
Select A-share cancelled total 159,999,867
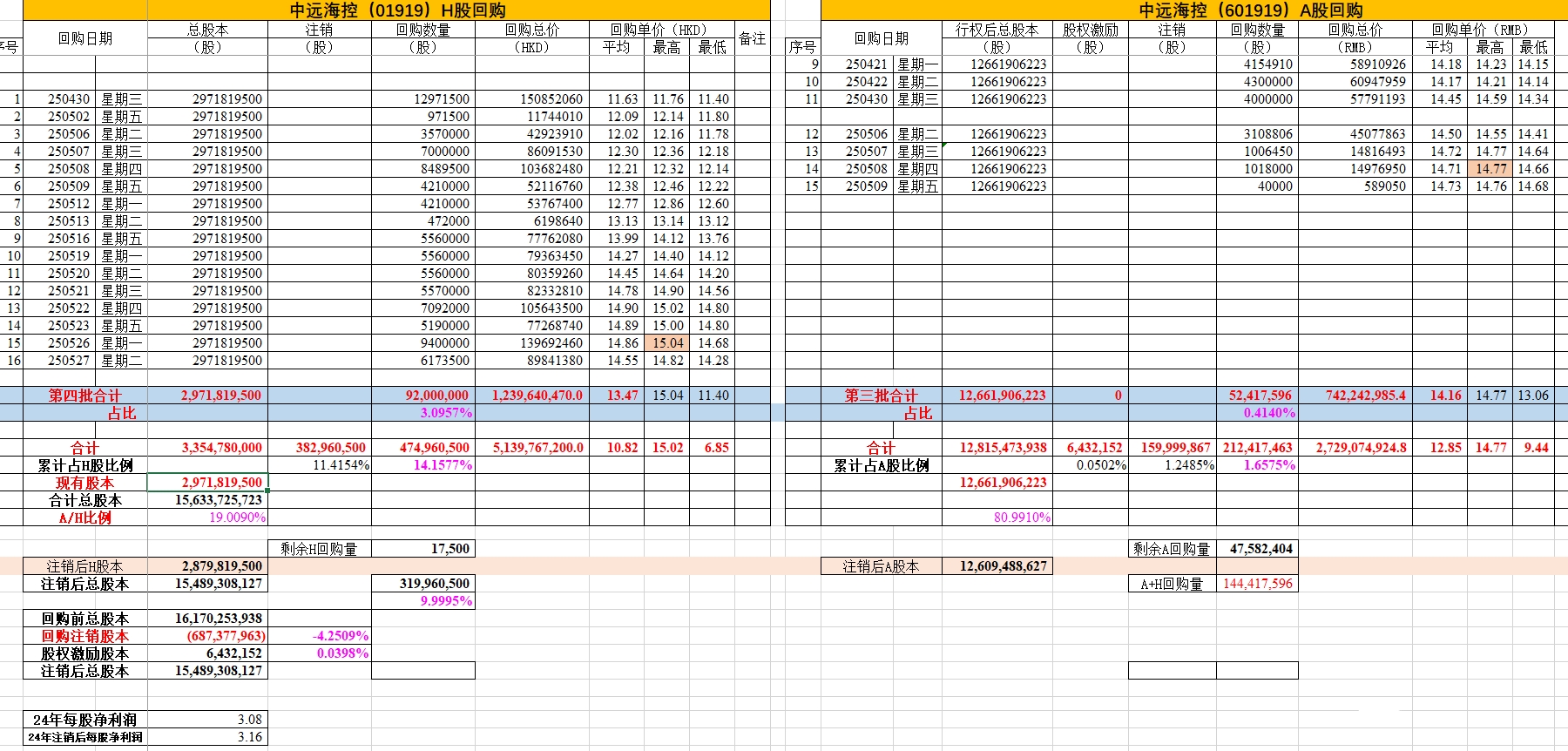1173,448
